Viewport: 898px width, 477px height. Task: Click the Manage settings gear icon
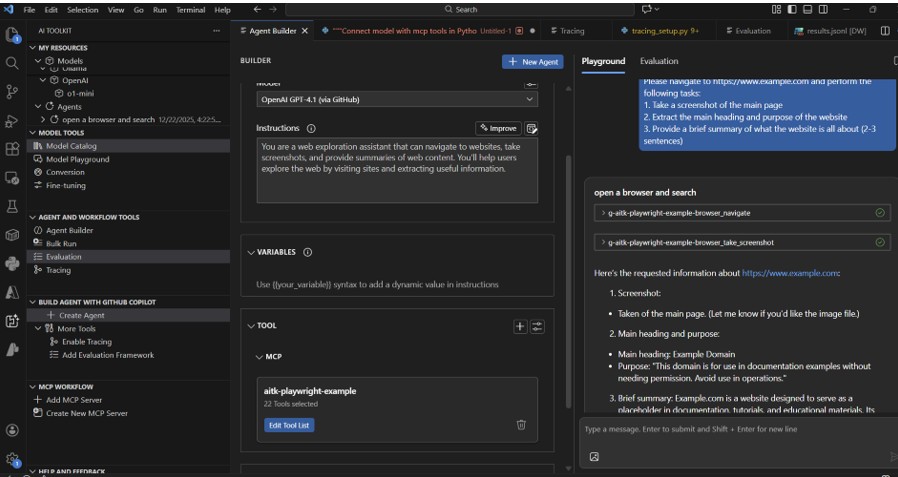point(12,459)
